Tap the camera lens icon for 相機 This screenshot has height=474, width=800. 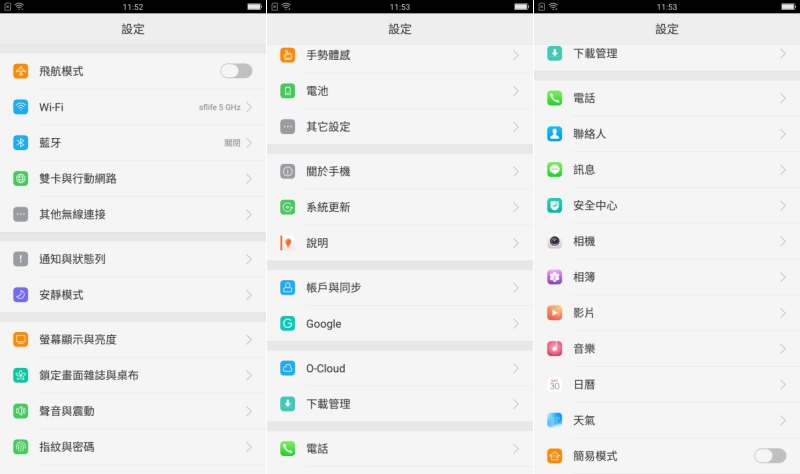[x=555, y=241]
